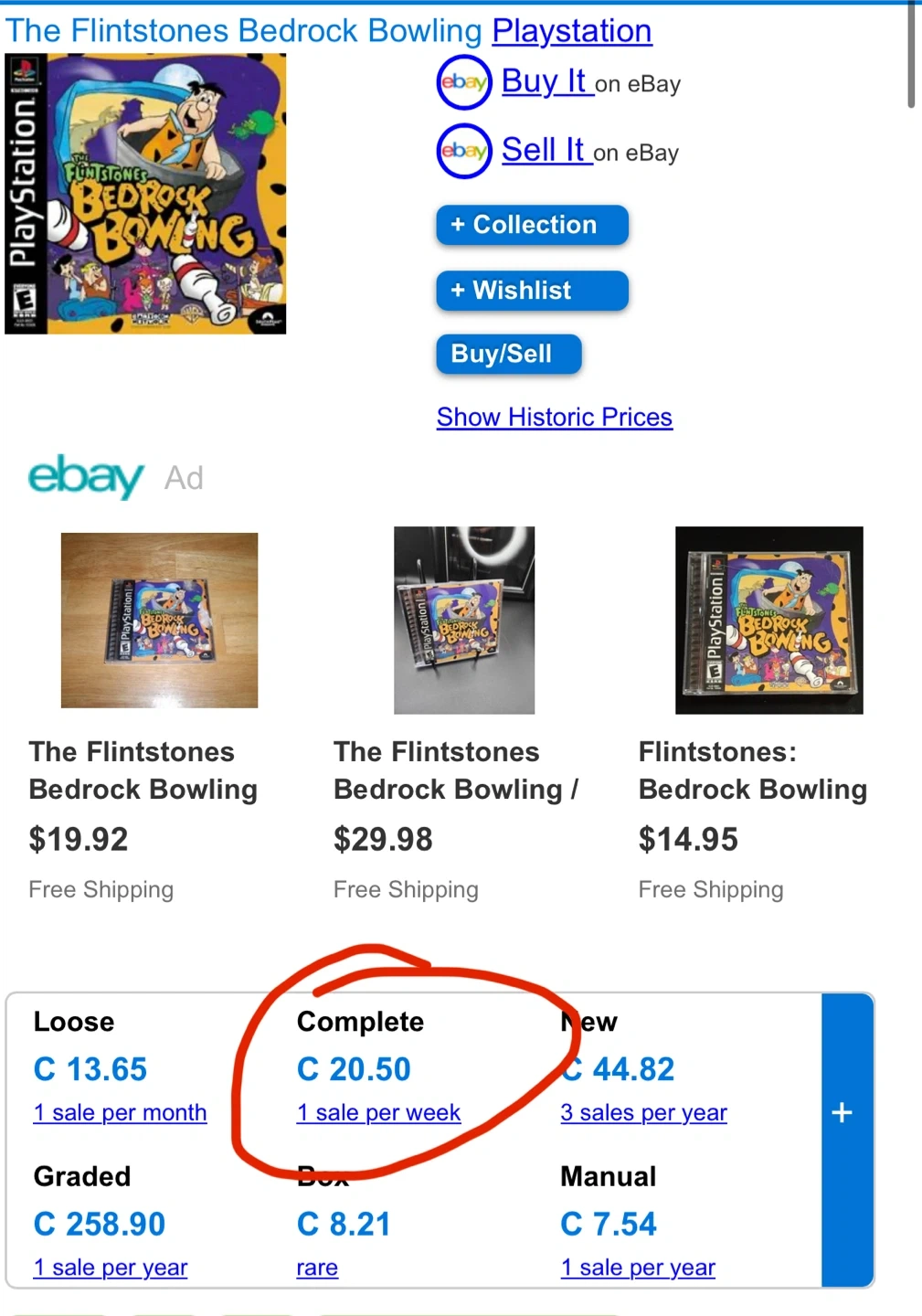This screenshot has height=1316, width=922.
Task: Click the eBay icon beside Sell It
Action: (x=464, y=151)
